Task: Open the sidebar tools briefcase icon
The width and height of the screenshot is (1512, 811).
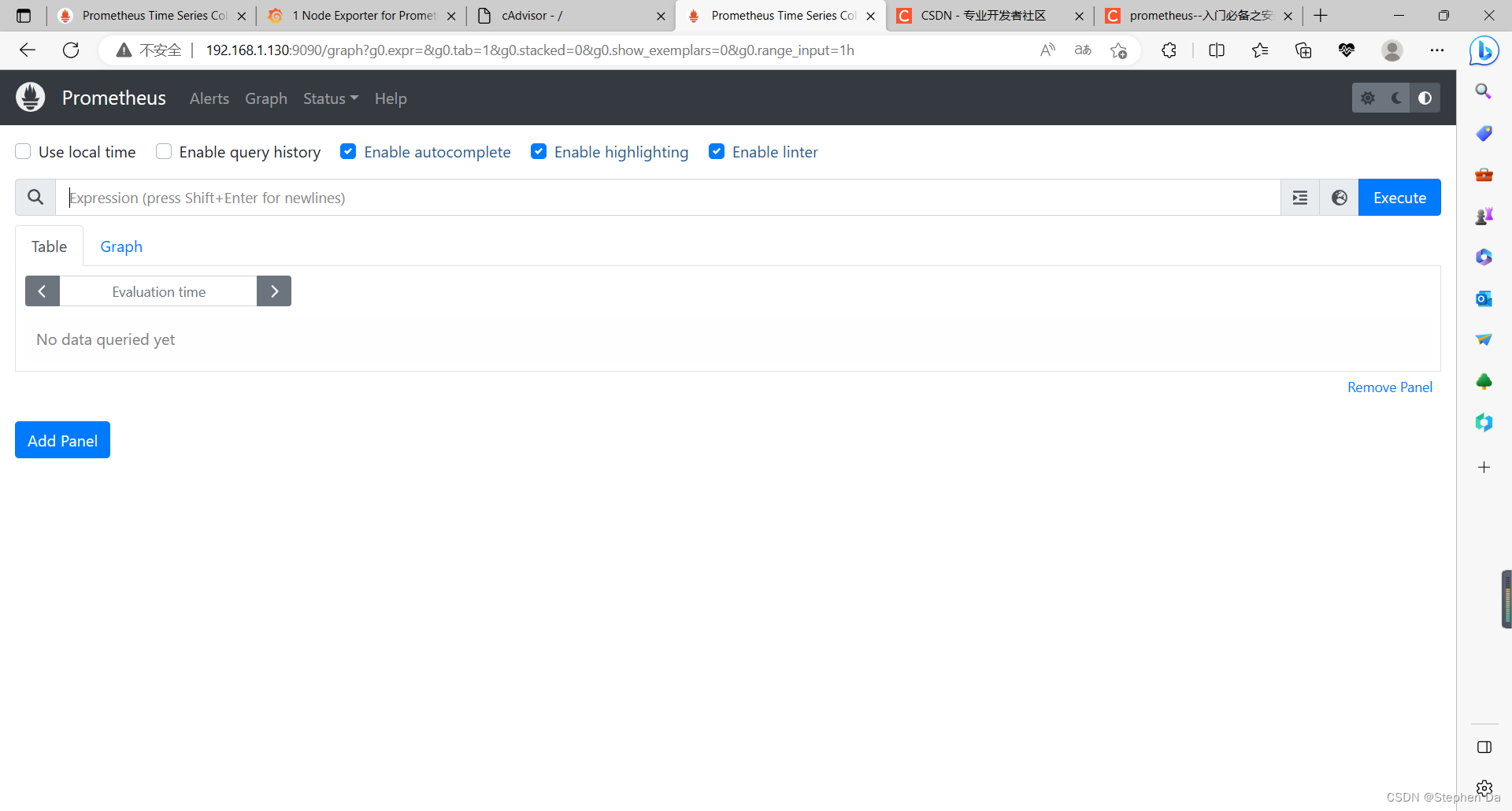Action: pyautogui.click(x=1484, y=174)
